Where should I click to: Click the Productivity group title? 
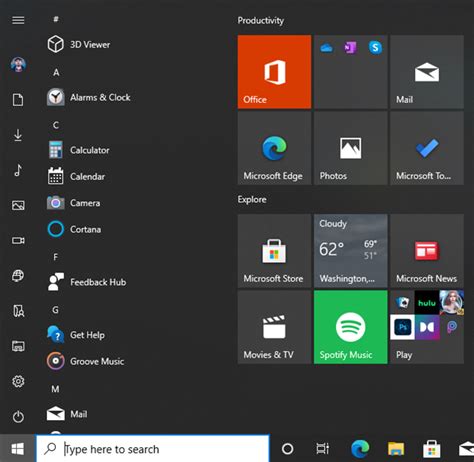261,21
